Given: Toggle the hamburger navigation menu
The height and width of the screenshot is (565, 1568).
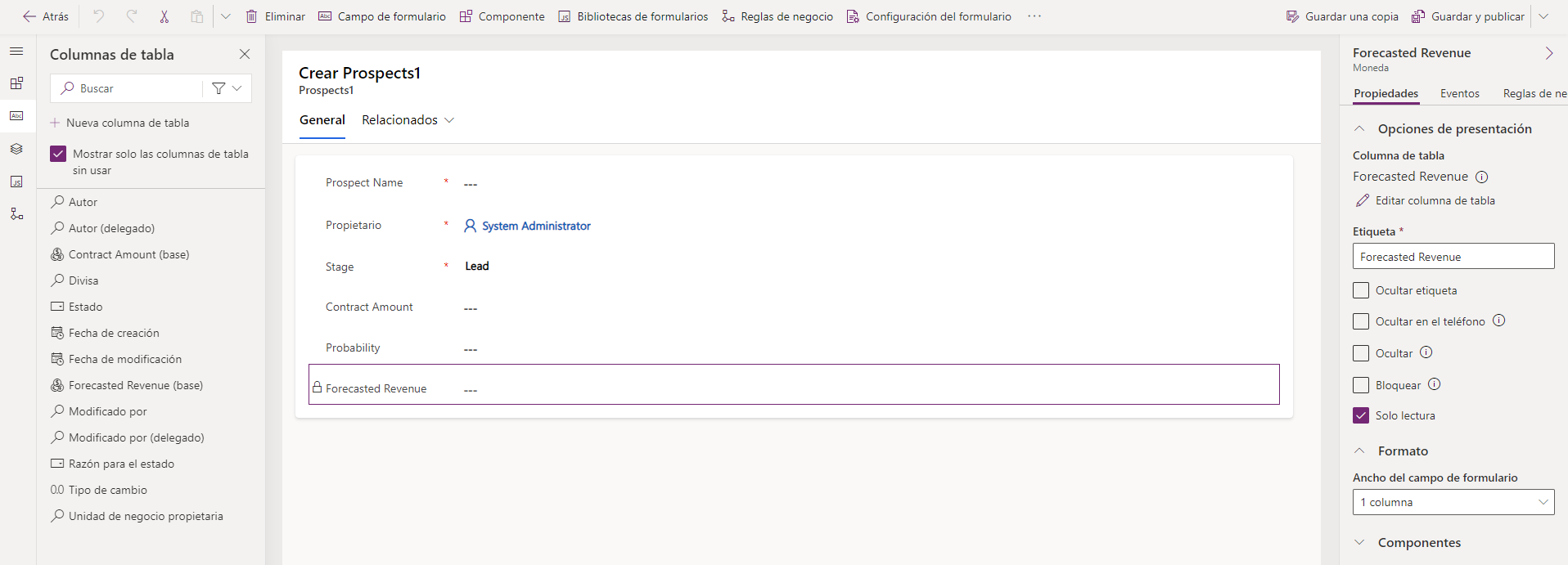Looking at the screenshot, I should coord(16,52).
